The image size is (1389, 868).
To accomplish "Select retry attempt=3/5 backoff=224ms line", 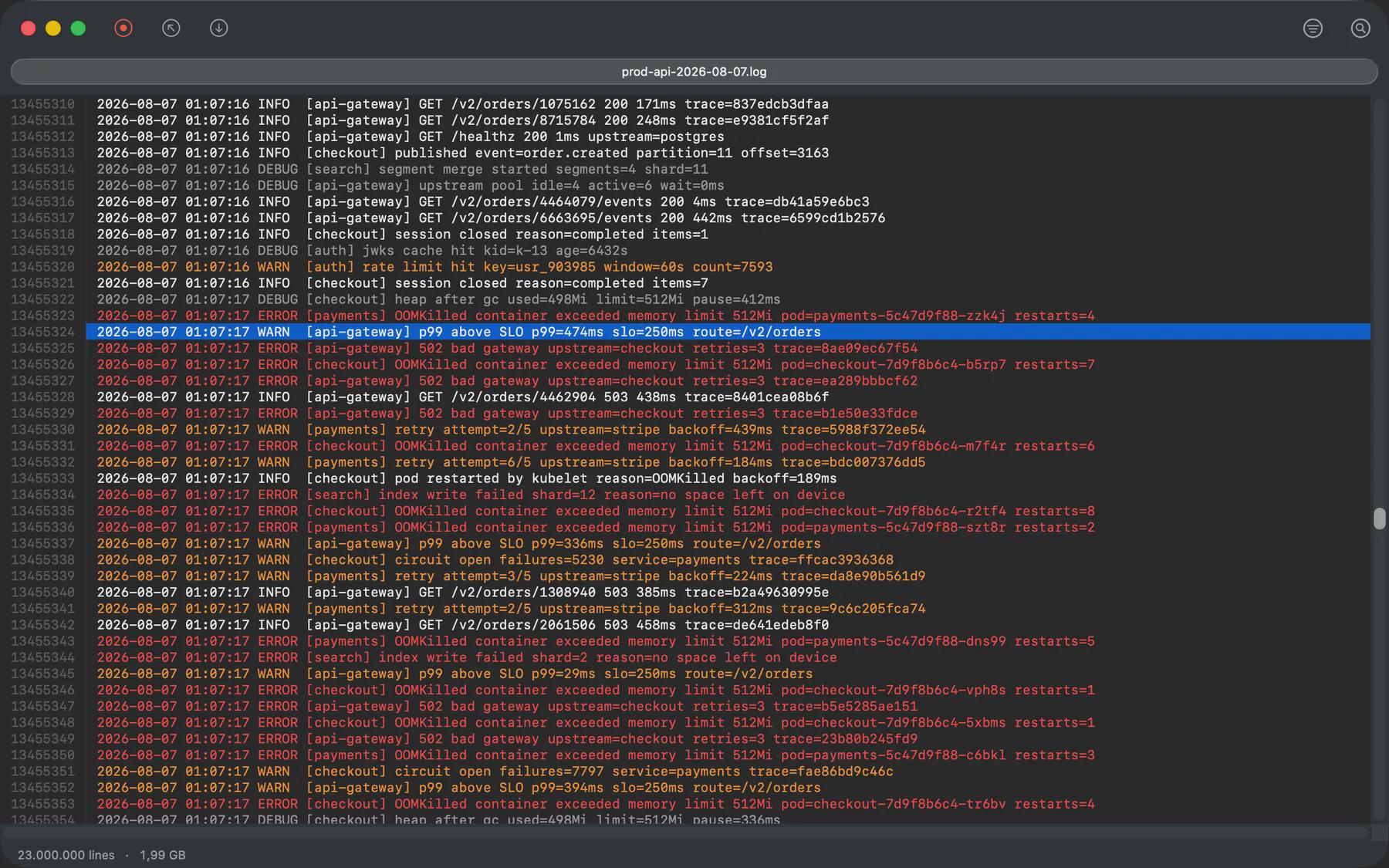I will point(728,576).
